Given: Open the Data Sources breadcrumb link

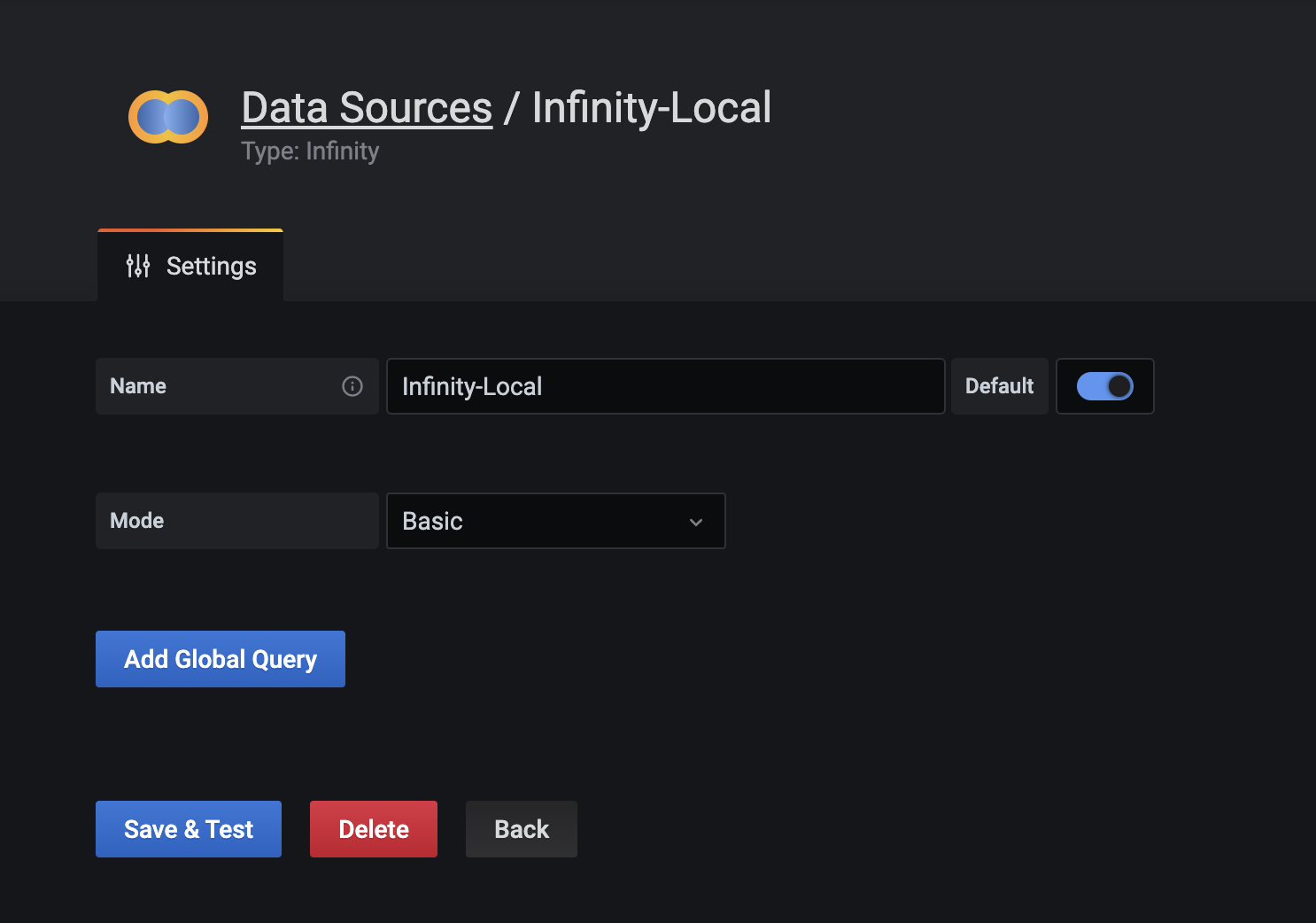Looking at the screenshot, I should [366, 107].
